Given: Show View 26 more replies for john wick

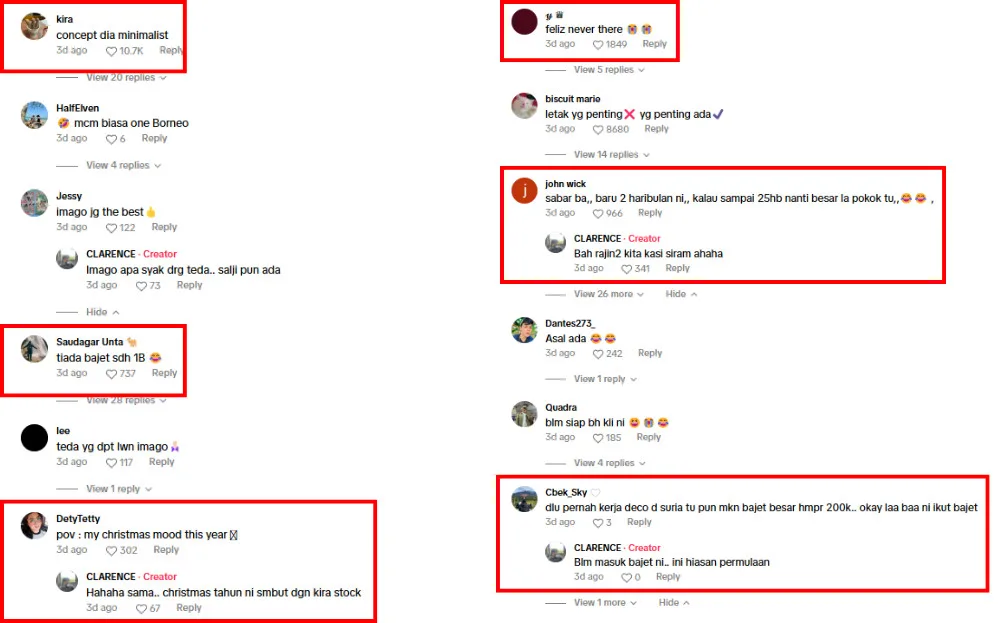Looking at the screenshot, I should point(609,294).
